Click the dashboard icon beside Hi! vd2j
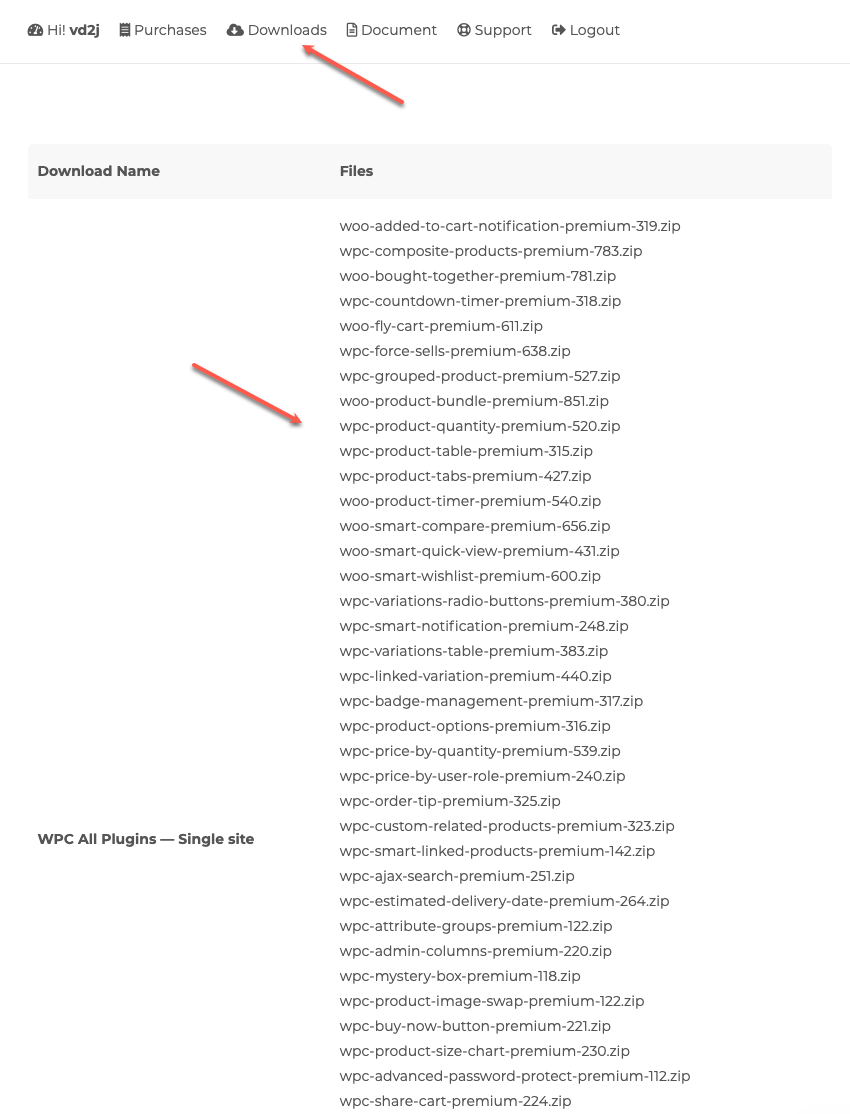This screenshot has height=1114, width=850. click(x=35, y=30)
